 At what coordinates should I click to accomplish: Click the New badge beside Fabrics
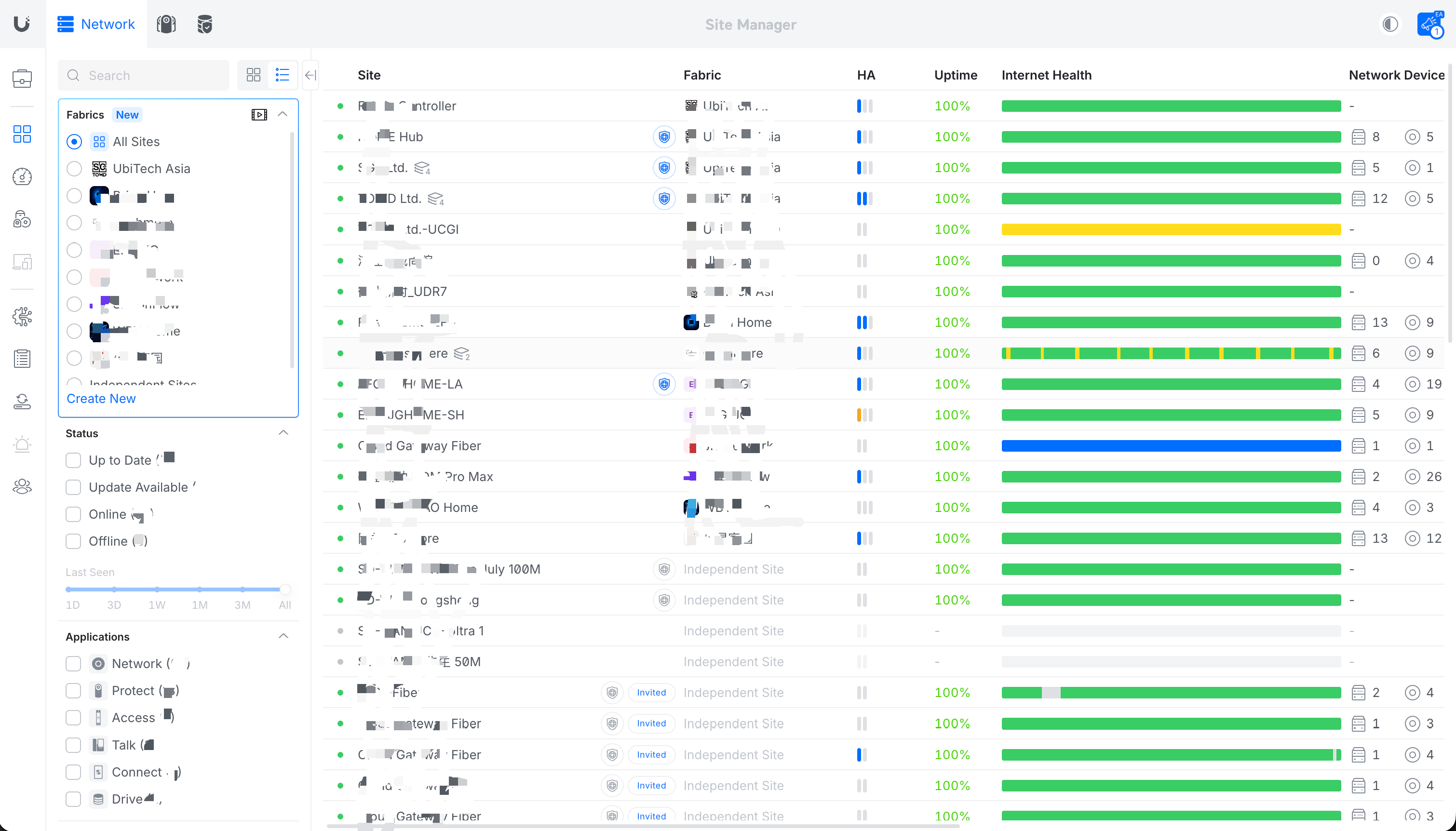tap(127, 115)
